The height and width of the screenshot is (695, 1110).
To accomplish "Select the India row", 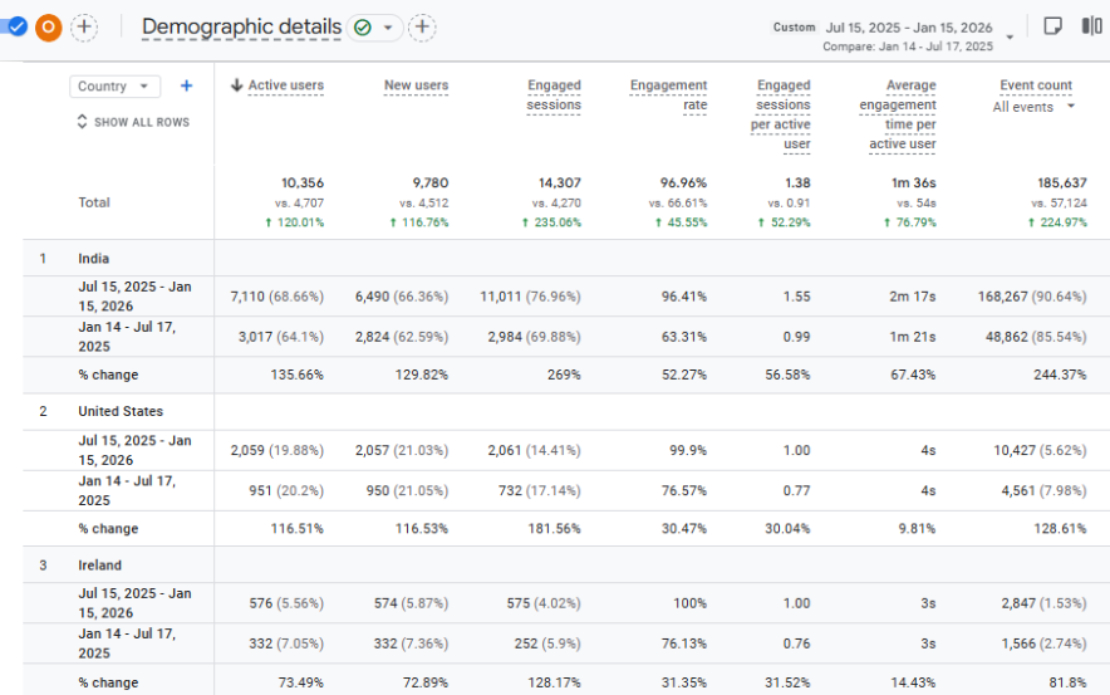I will click(566, 258).
